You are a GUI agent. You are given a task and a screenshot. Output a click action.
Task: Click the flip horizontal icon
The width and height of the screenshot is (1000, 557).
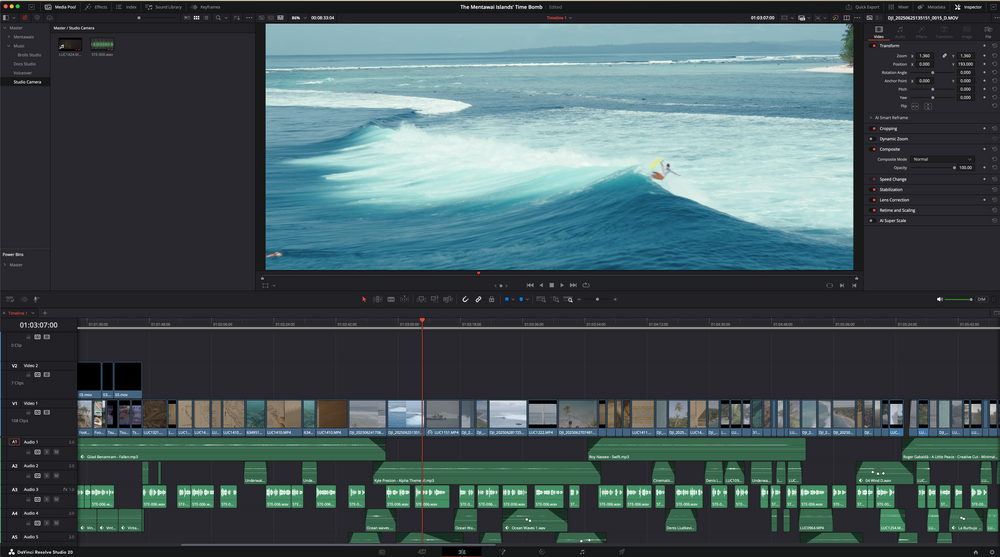pos(915,107)
